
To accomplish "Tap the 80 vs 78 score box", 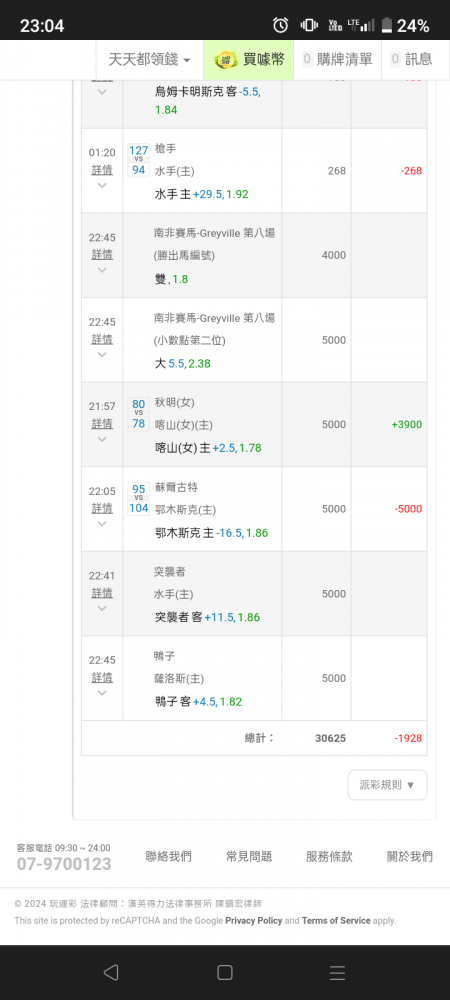I will pyautogui.click(x=138, y=414).
